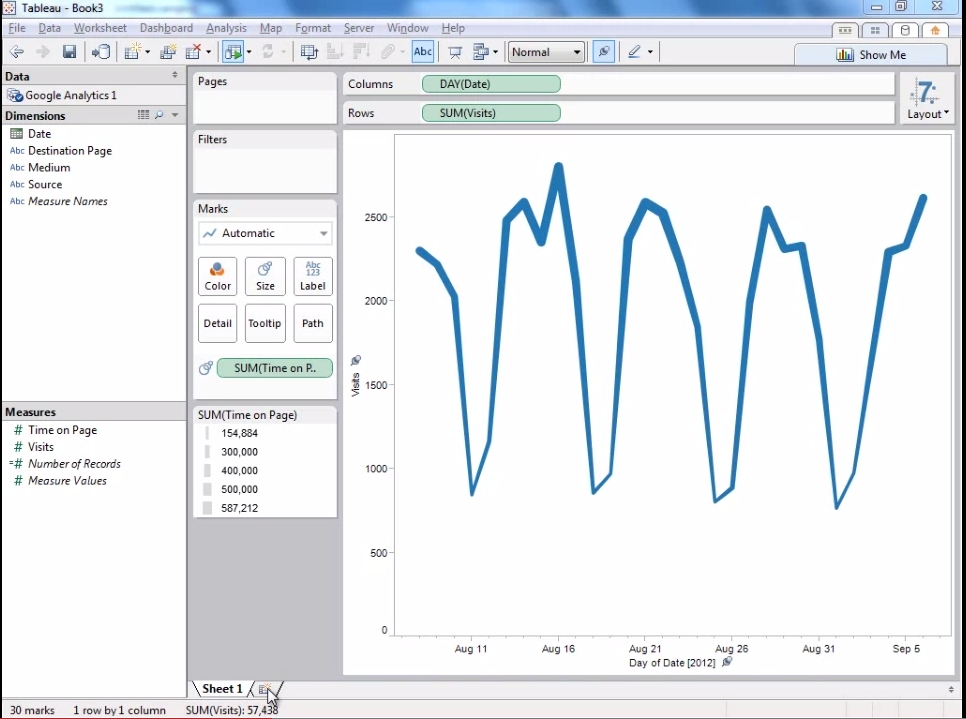
Task: Open the Format menu
Action: (312, 28)
